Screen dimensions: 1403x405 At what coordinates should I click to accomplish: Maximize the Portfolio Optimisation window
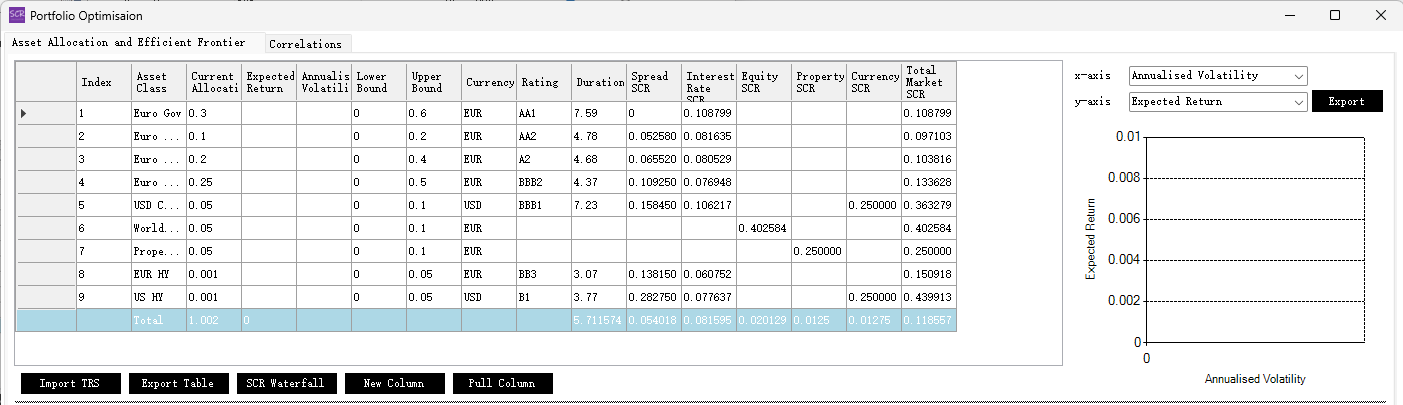click(1334, 15)
